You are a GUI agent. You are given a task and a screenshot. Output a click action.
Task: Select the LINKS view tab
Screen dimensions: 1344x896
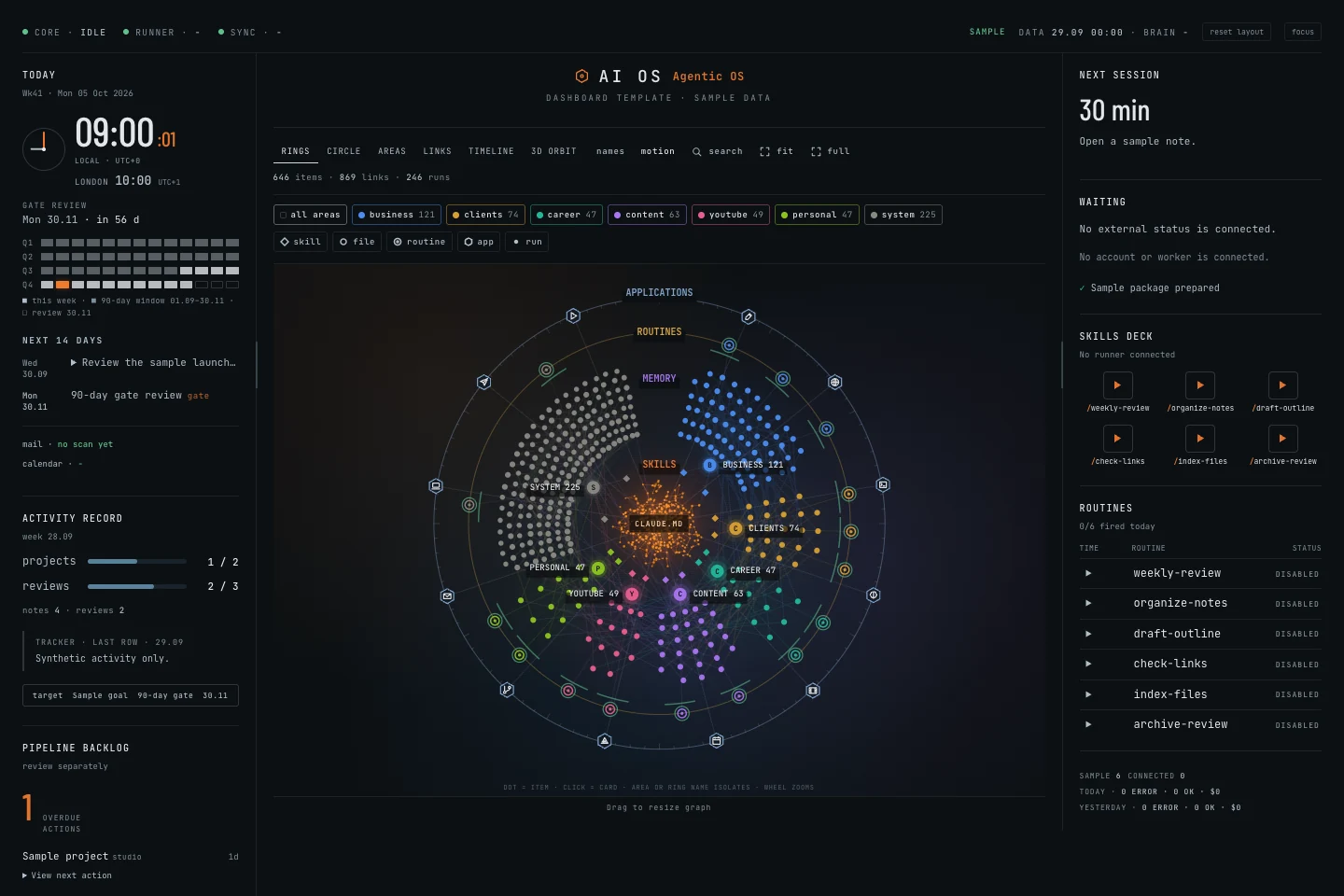[x=437, y=151]
